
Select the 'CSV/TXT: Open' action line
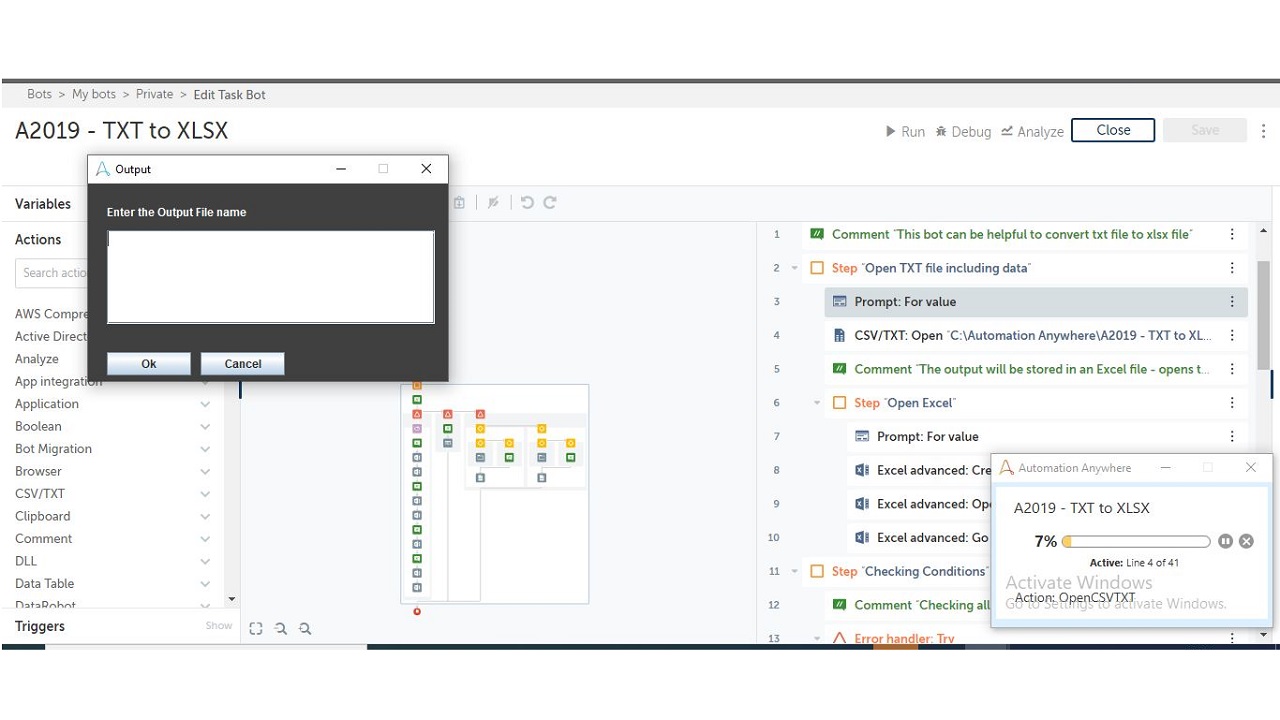(1036, 335)
